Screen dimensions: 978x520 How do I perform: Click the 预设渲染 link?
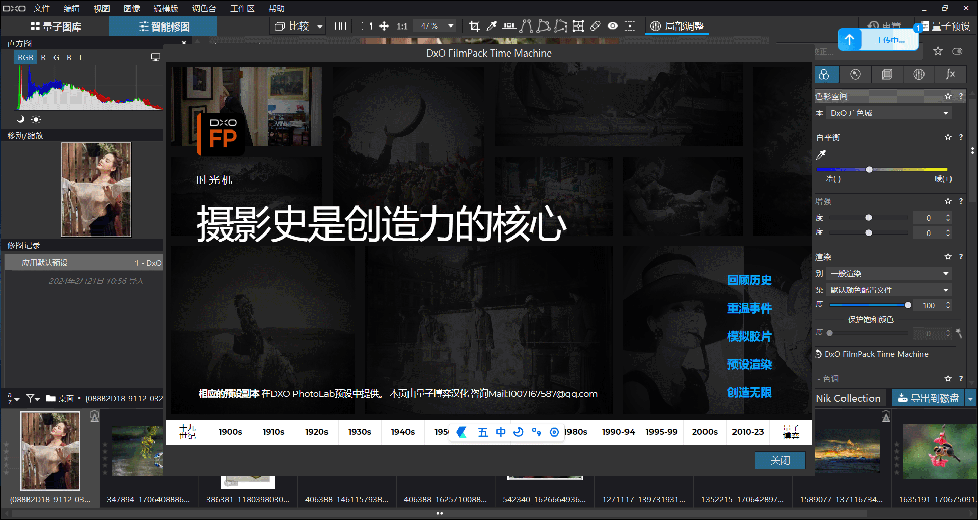coord(749,364)
